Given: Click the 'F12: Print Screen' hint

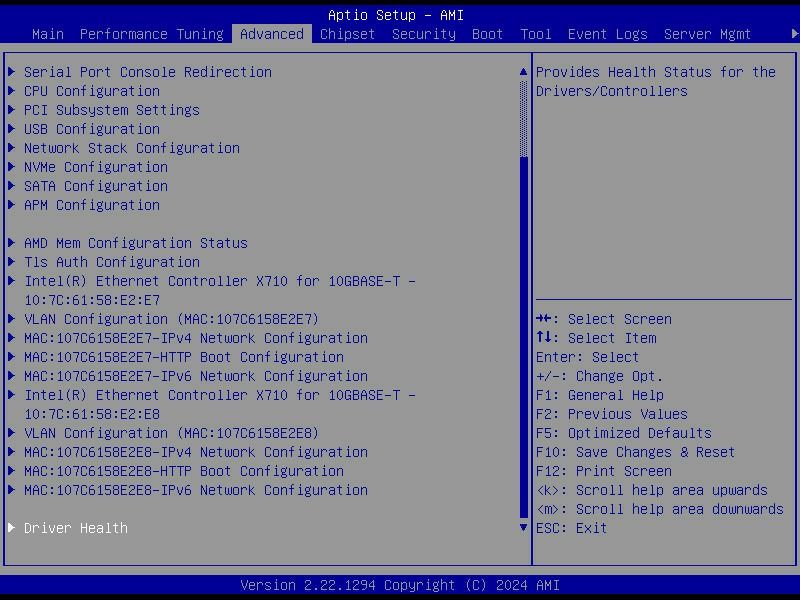Looking at the screenshot, I should pos(604,471).
